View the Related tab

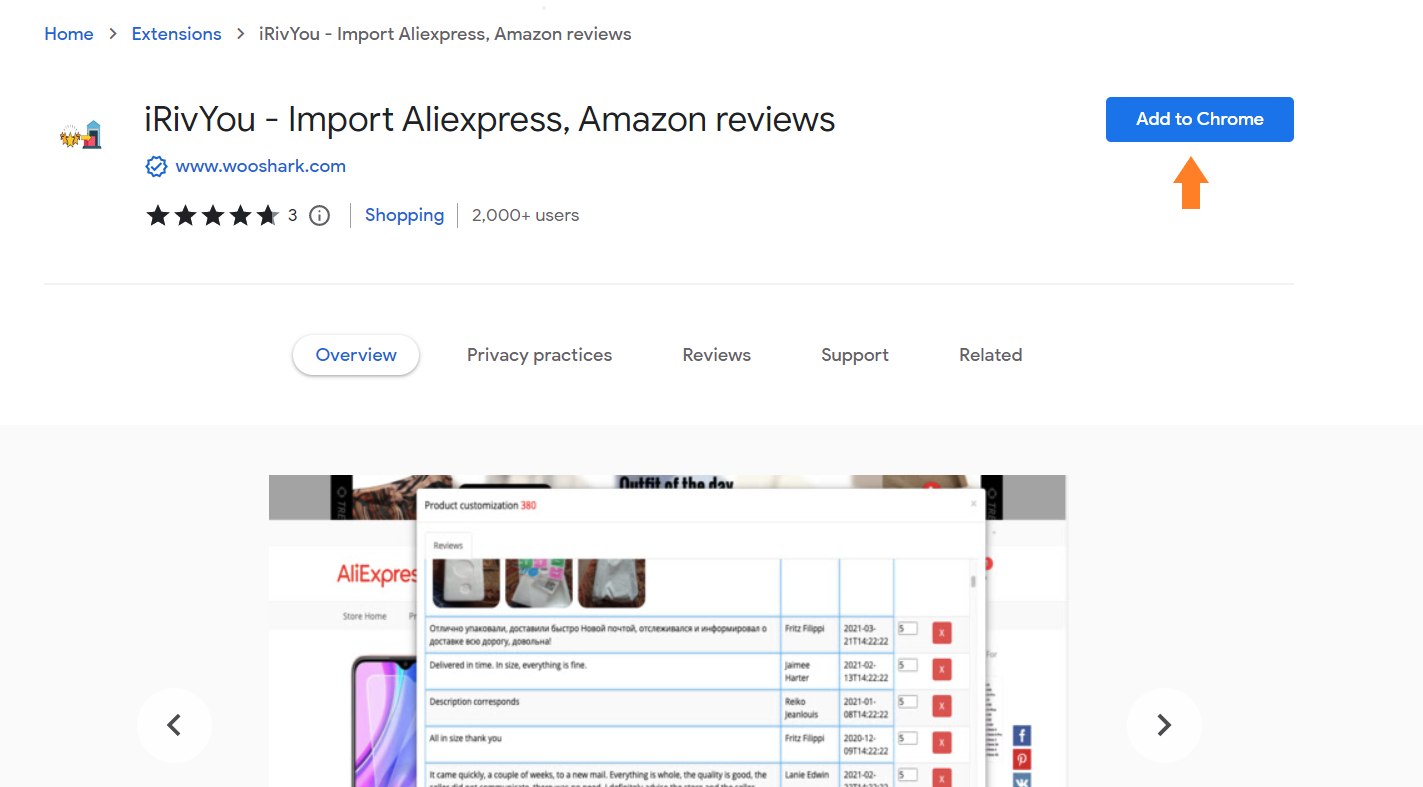[990, 355]
